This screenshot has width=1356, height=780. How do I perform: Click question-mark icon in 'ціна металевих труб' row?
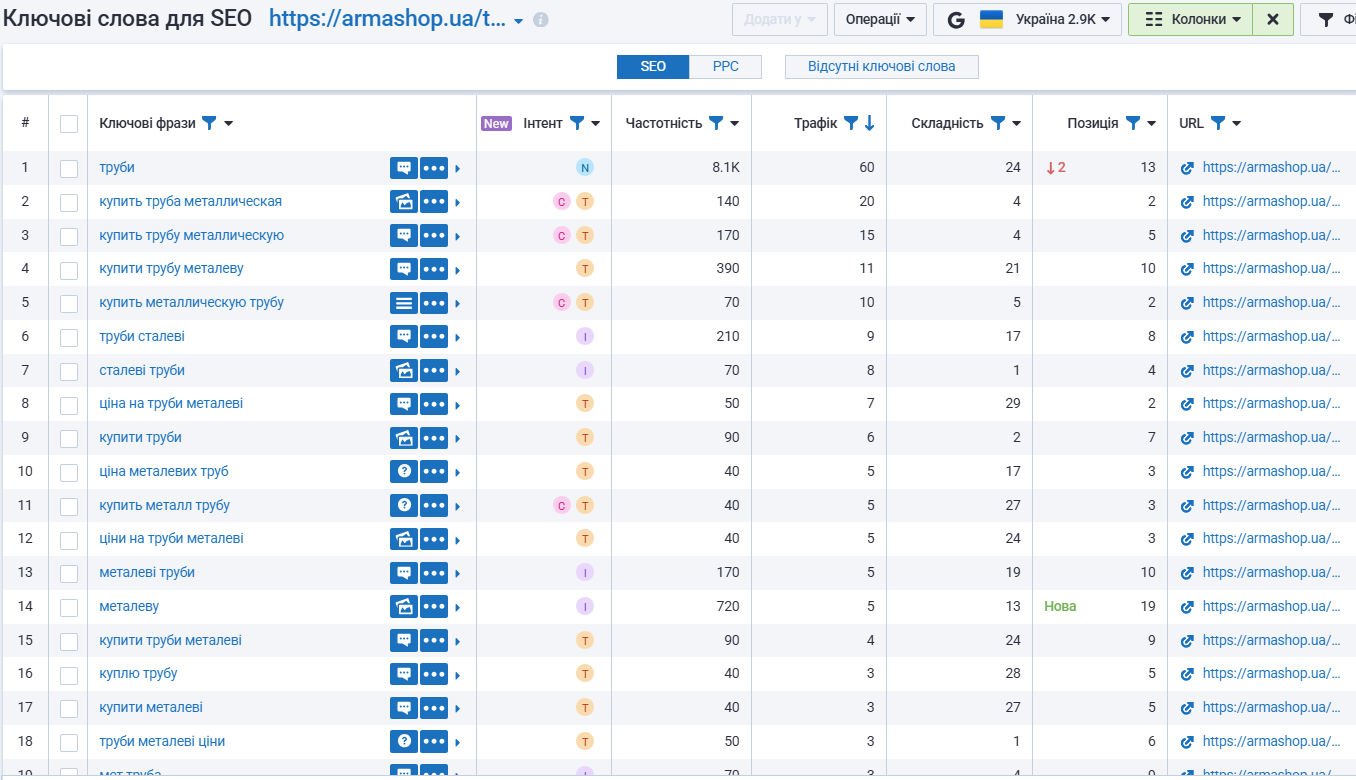point(404,471)
